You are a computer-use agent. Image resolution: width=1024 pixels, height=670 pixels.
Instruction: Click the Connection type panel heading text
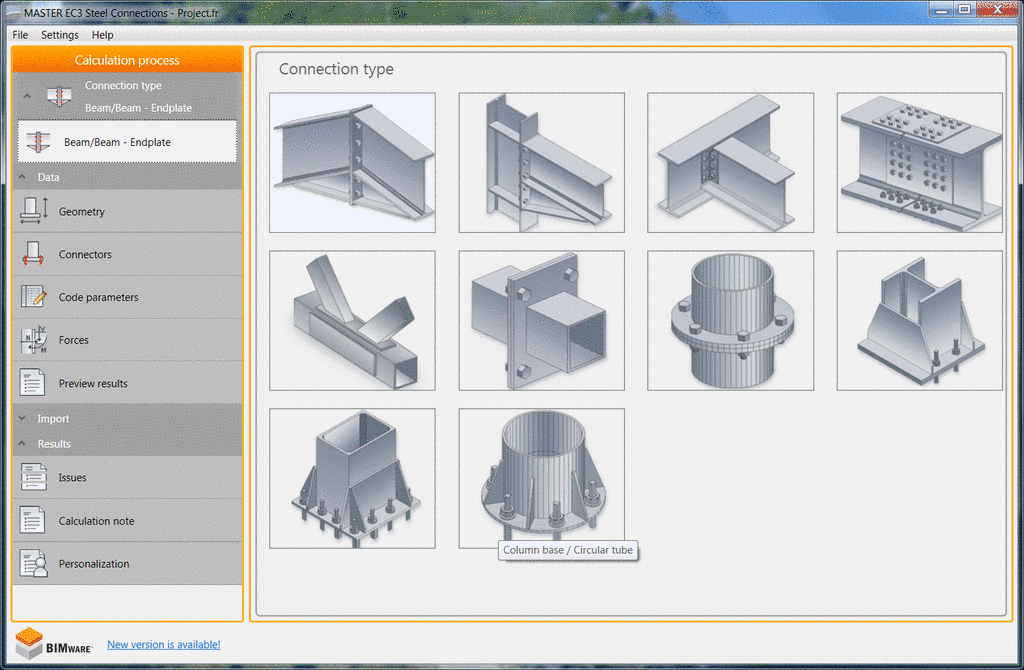[336, 69]
